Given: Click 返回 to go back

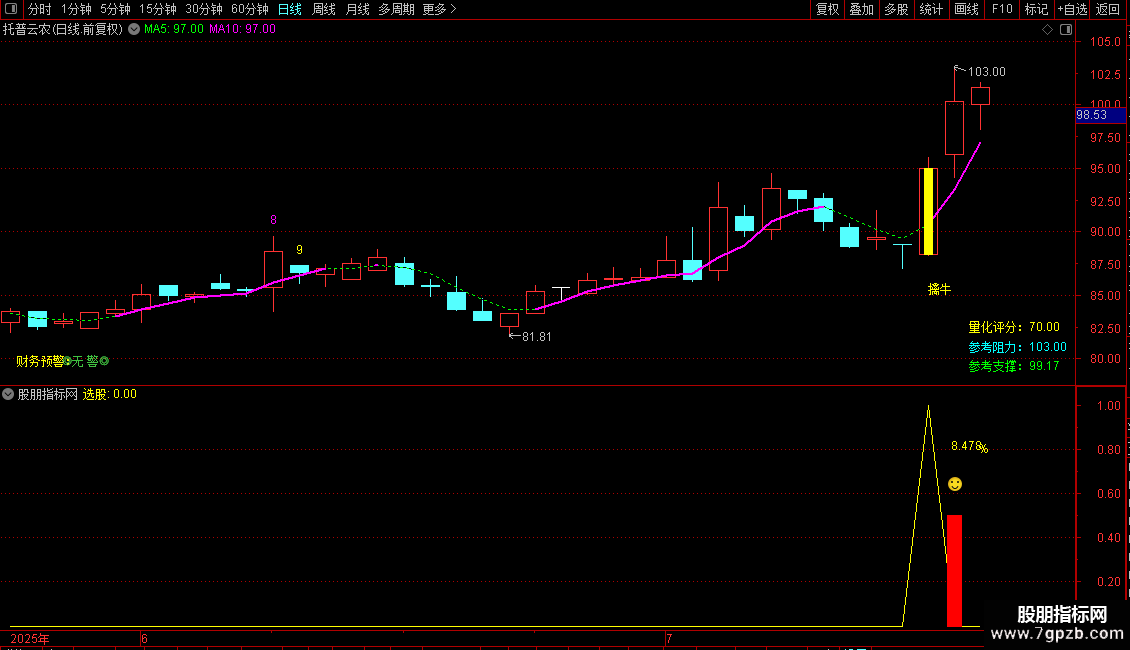Looking at the screenshot, I should (1108, 9).
